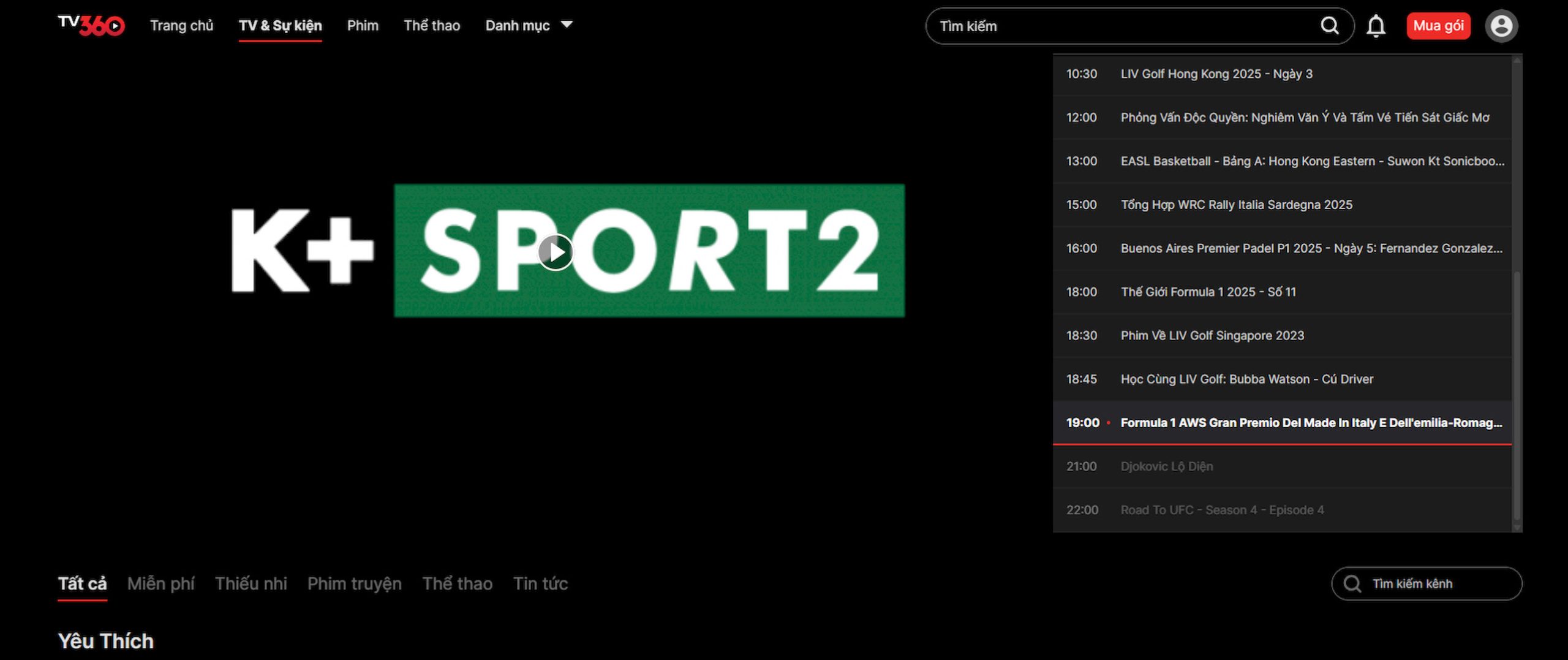Open the notifications bell
This screenshot has height=660, width=1568.
tap(1376, 26)
